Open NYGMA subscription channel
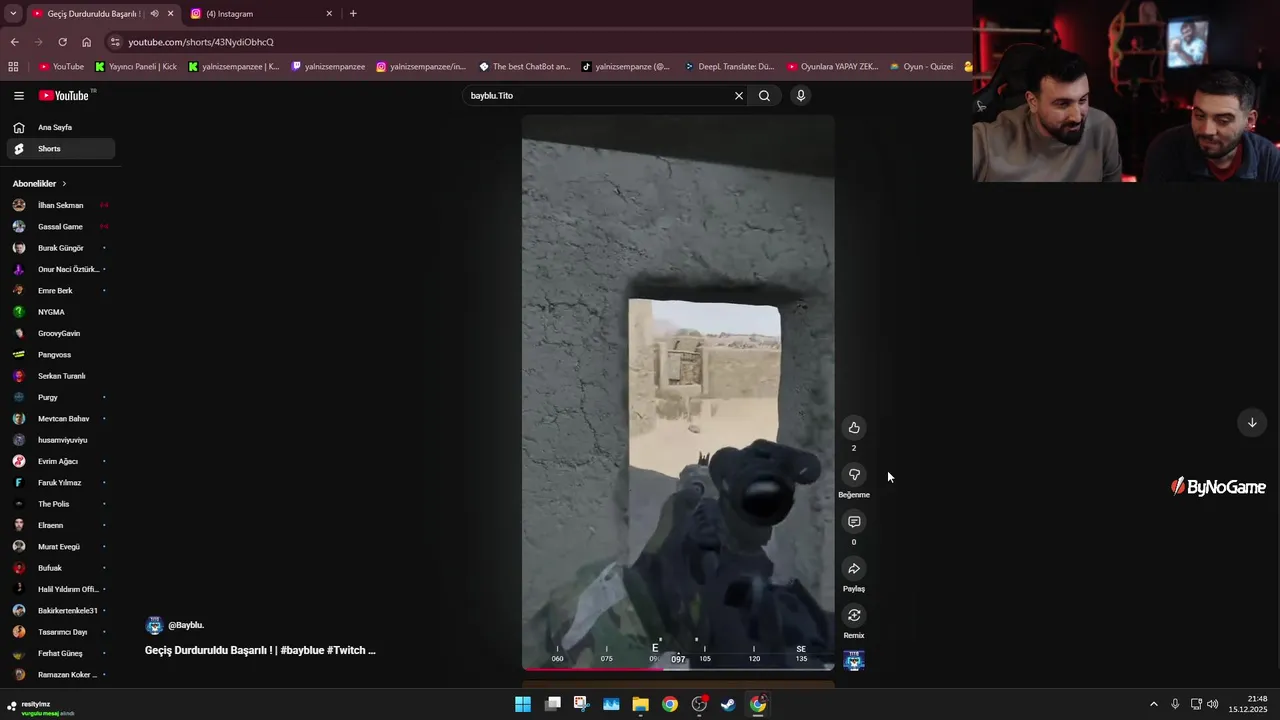 coord(61,312)
